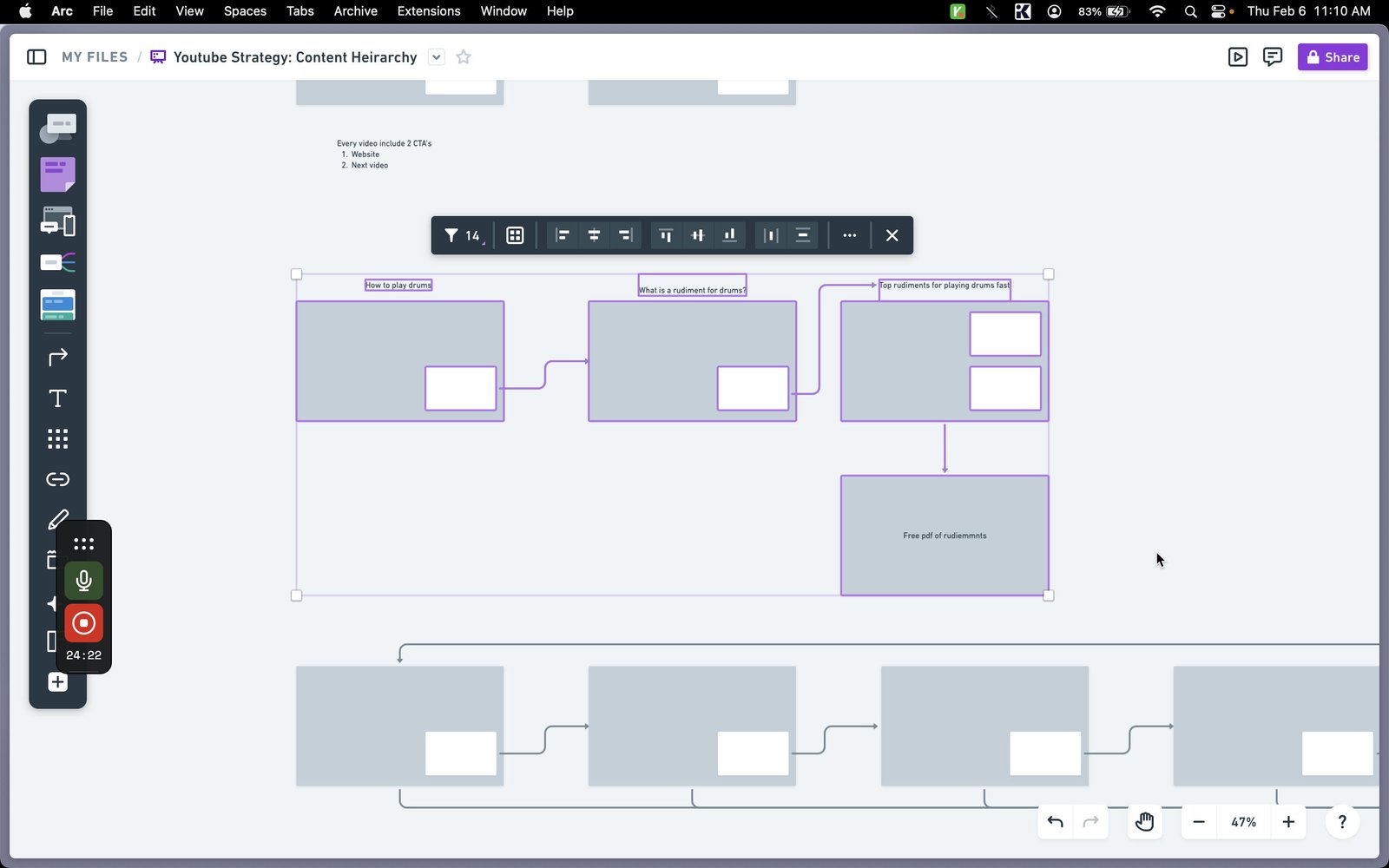This screenshot has width=1389, height=868.
Task: Select the pencil draw tool
Action: click(x=57, y=520)
